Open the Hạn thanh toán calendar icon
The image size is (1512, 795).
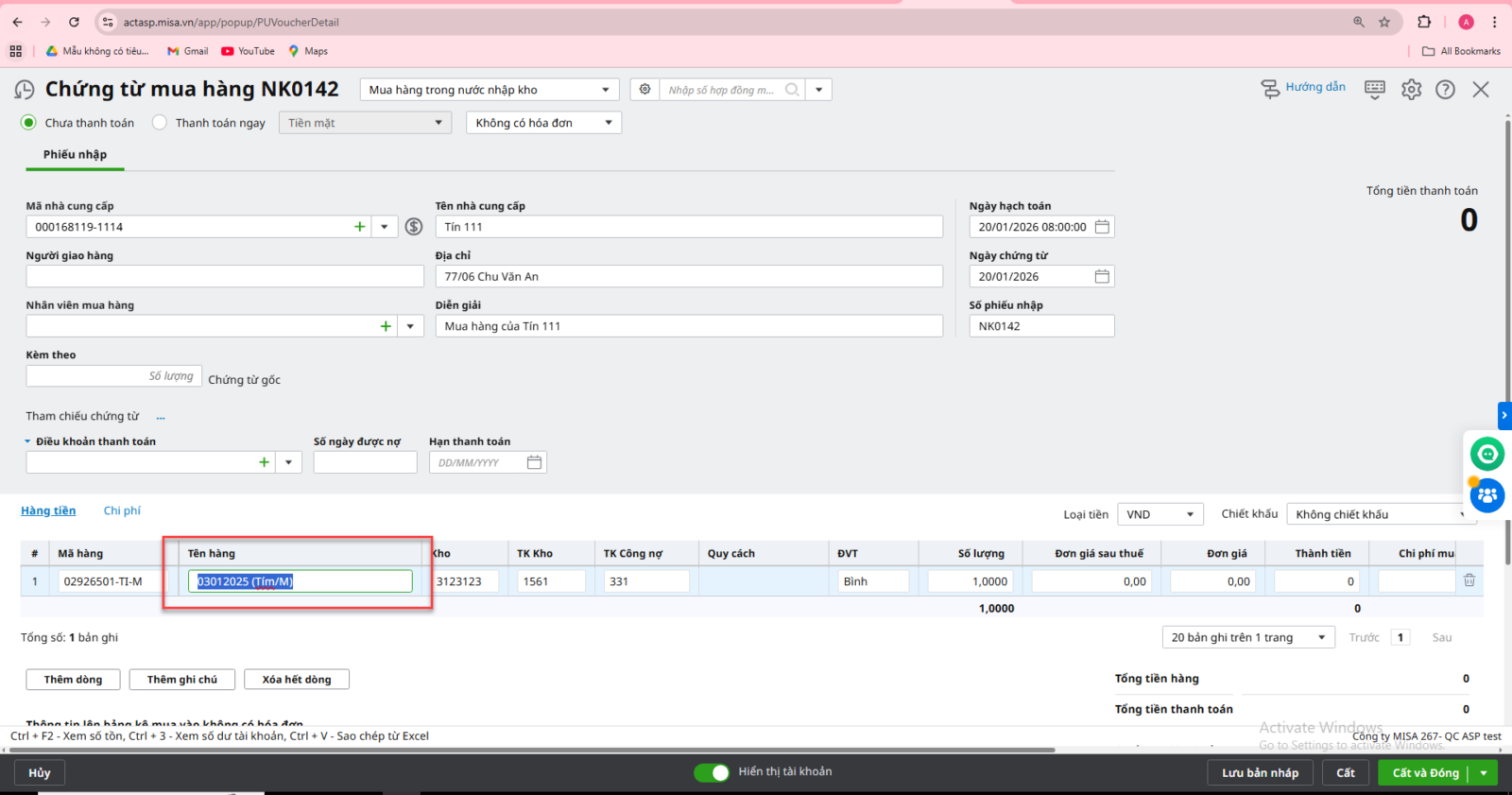[534, 462]
